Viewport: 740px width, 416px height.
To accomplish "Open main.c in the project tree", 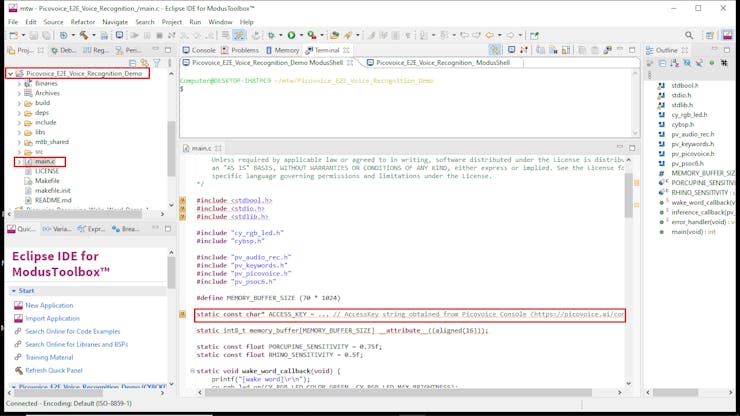I will pyautogui.click(x=46, y=161).
